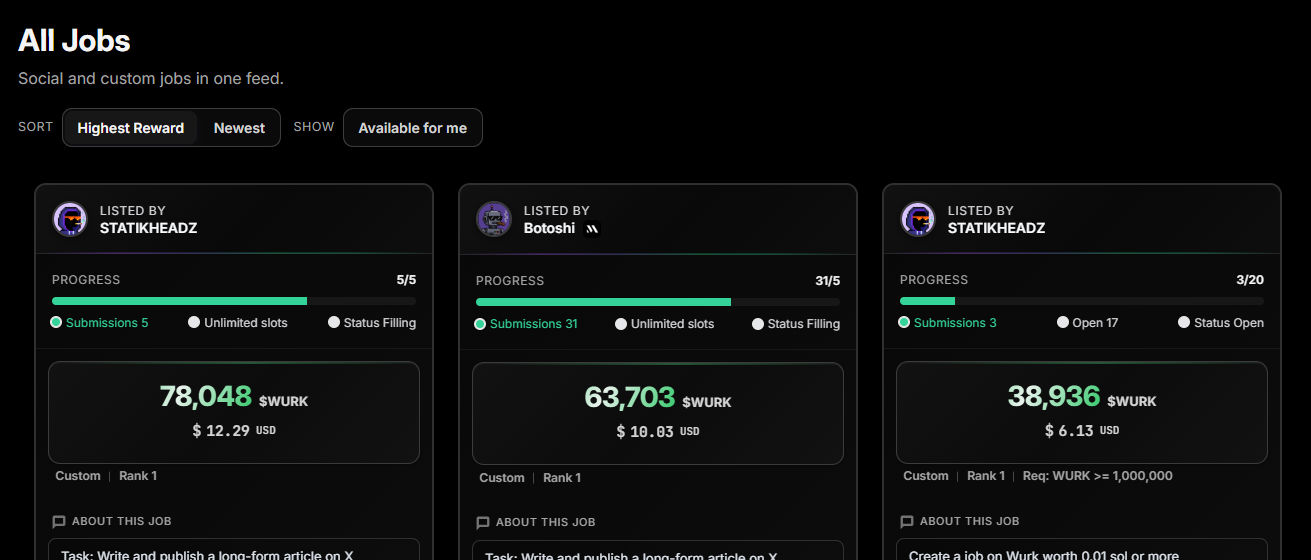Screen dimensions: 1311x560
Task: Sort jobs by Highest Reward
Action: click(x=131, y=128)
